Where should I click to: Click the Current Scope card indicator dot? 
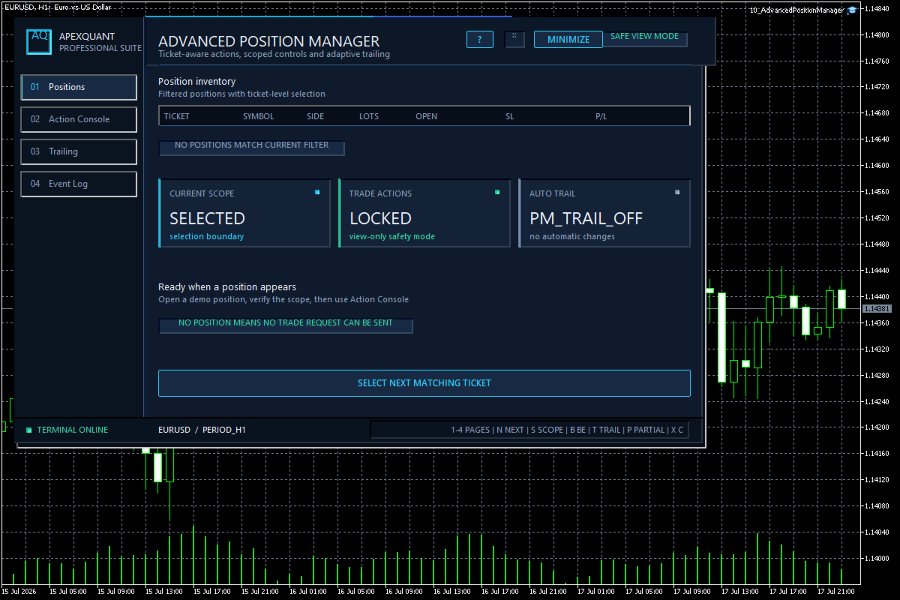[317, 192]
